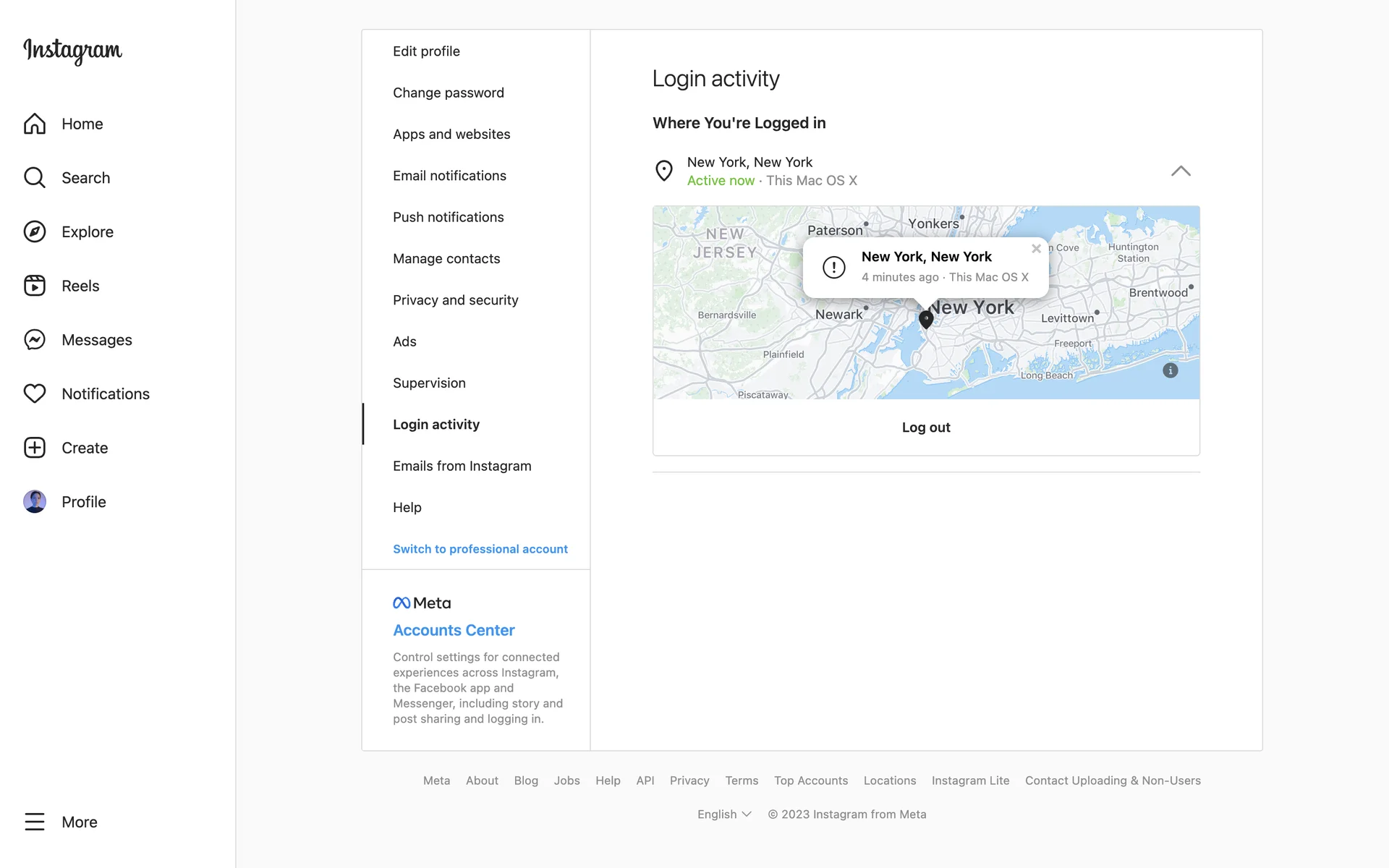The width and height of the screenshot is (1389, 868).
Task: Click the Log out button
Action: pos(925,427)
